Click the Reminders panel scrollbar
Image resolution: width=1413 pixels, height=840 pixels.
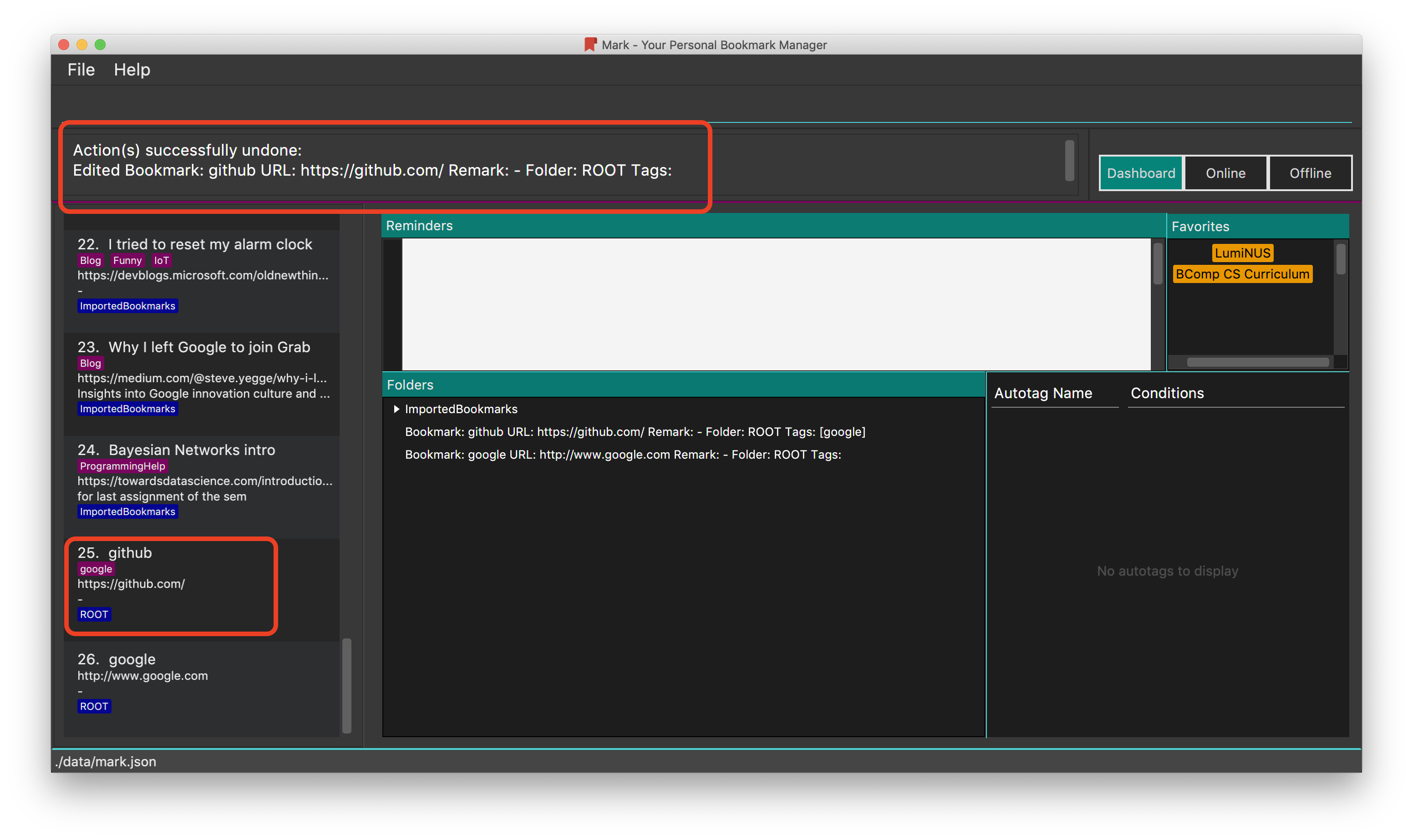click(x=1157, y=263)
